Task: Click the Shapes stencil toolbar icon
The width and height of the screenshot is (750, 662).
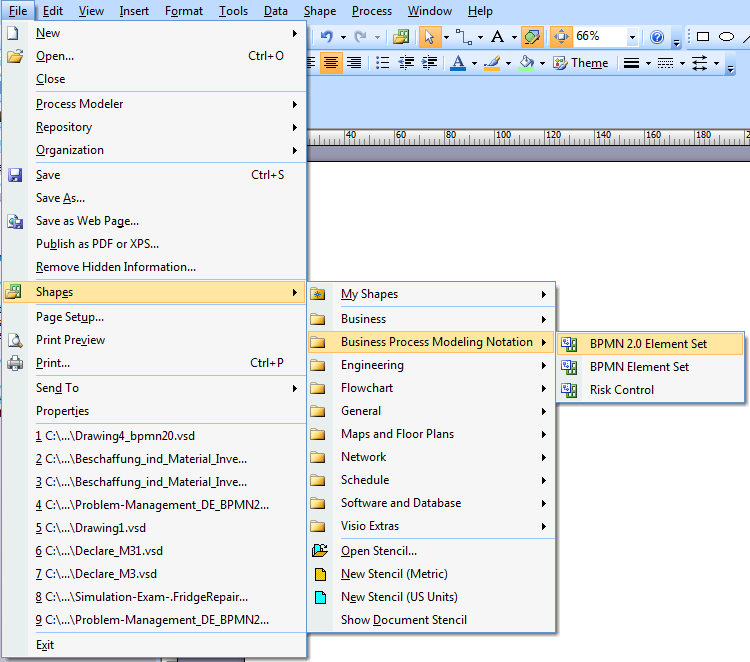Action: click(x=401, y=36)
